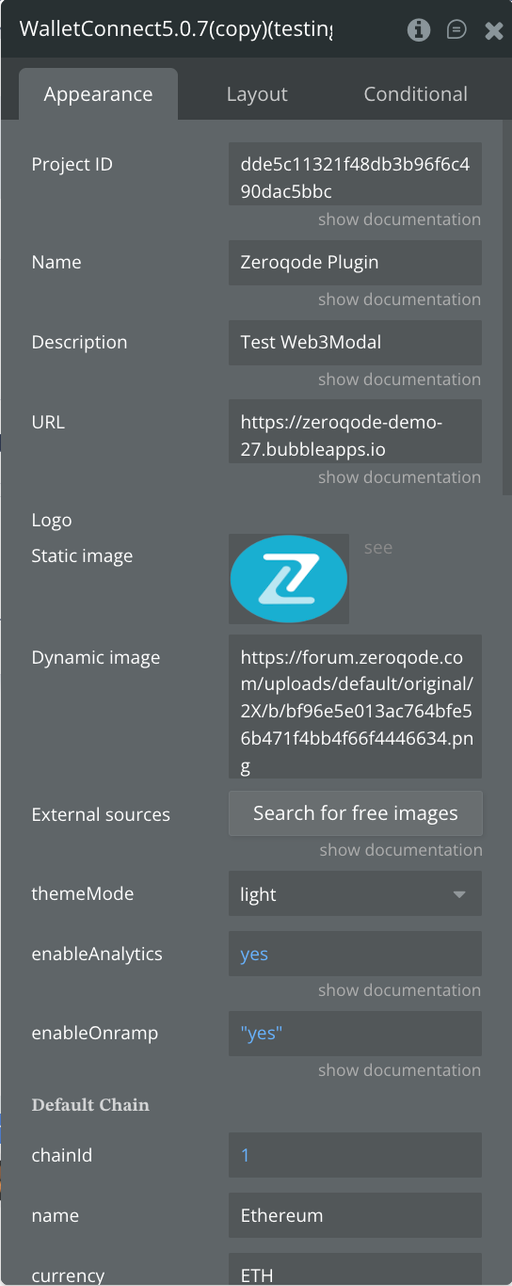Click the chainId value field
512x1286 pixels.
(x=355, y=1155)
